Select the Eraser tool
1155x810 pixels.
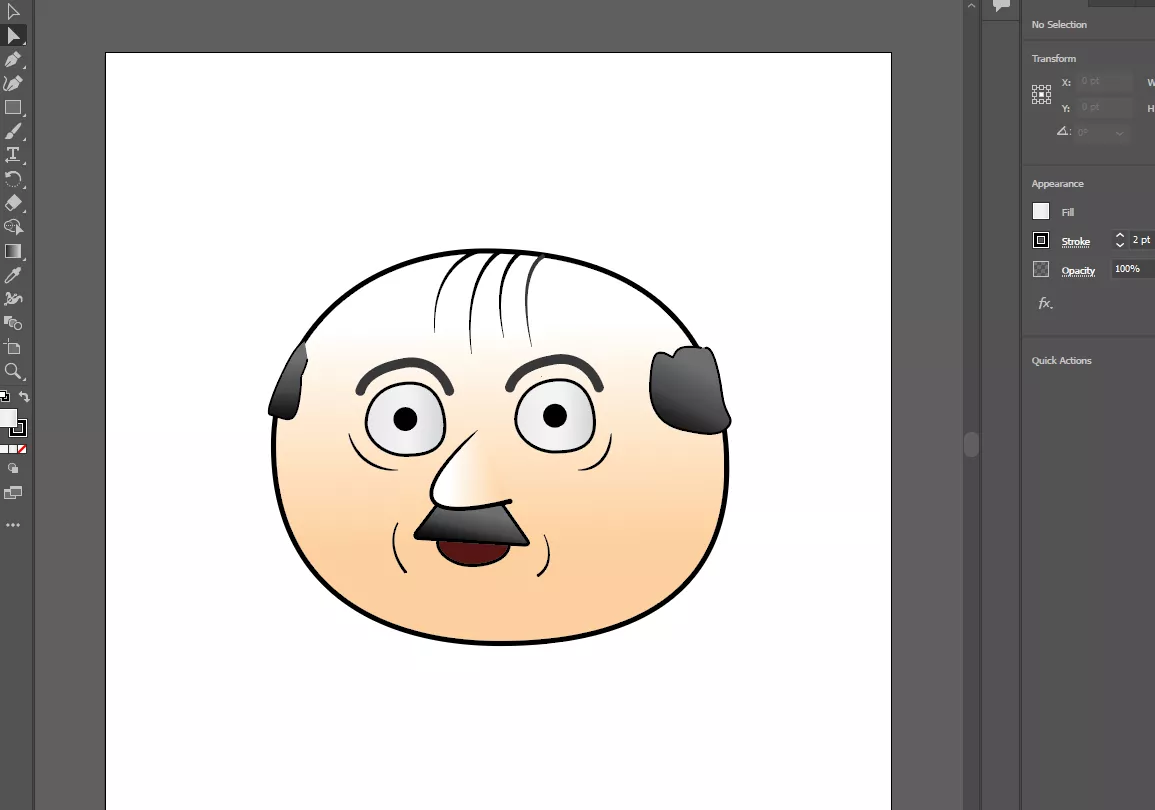[x=13, y=203]
